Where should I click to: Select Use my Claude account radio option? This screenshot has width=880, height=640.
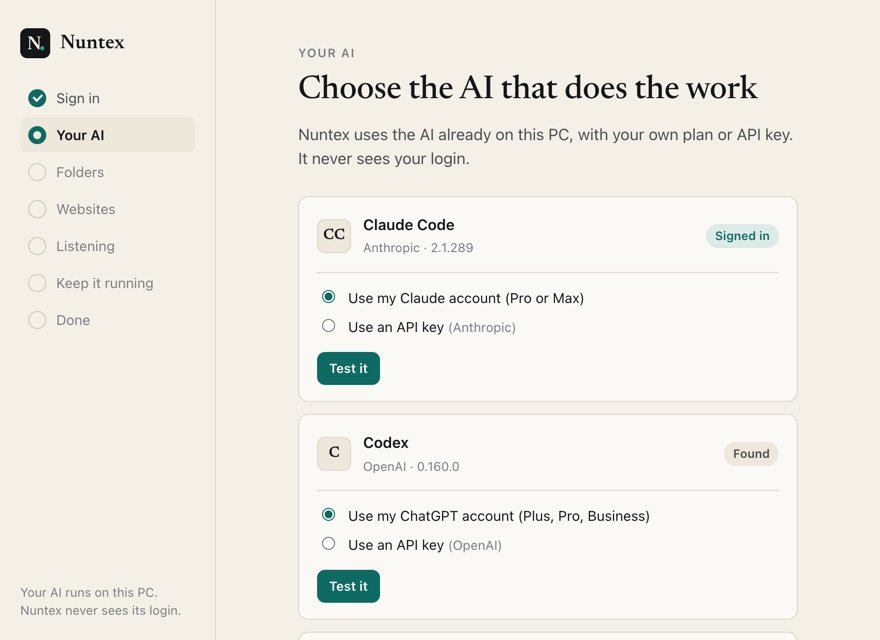click(x=328, y=296)
